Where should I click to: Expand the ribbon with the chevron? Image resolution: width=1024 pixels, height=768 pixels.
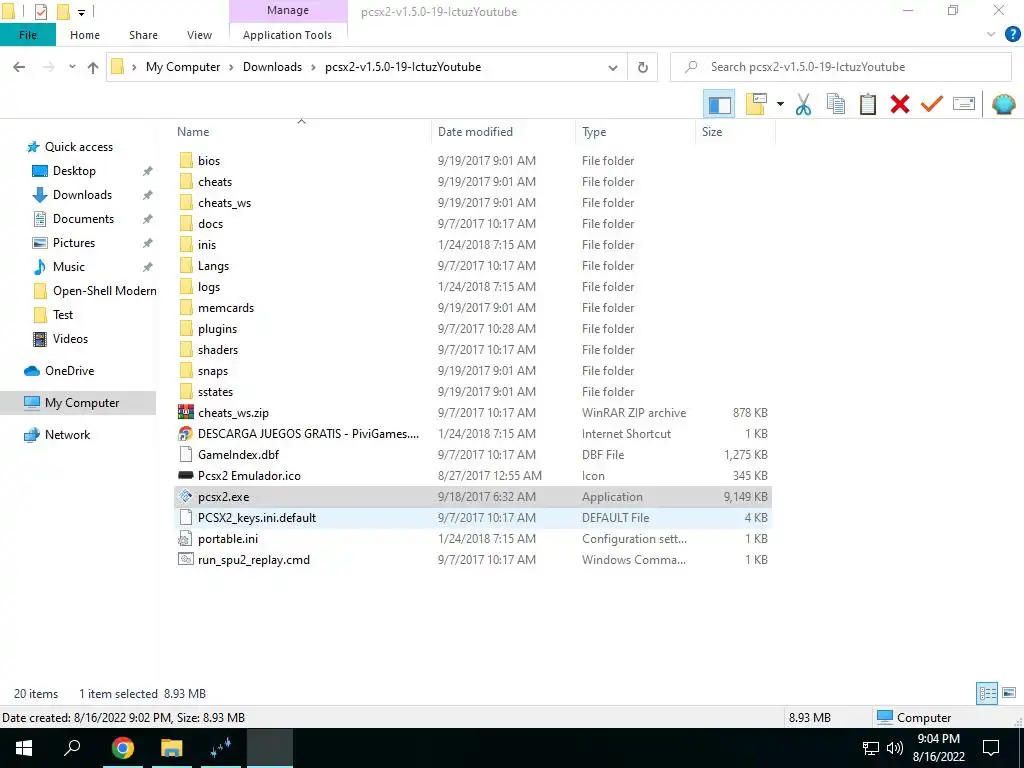tap(991, 35)
